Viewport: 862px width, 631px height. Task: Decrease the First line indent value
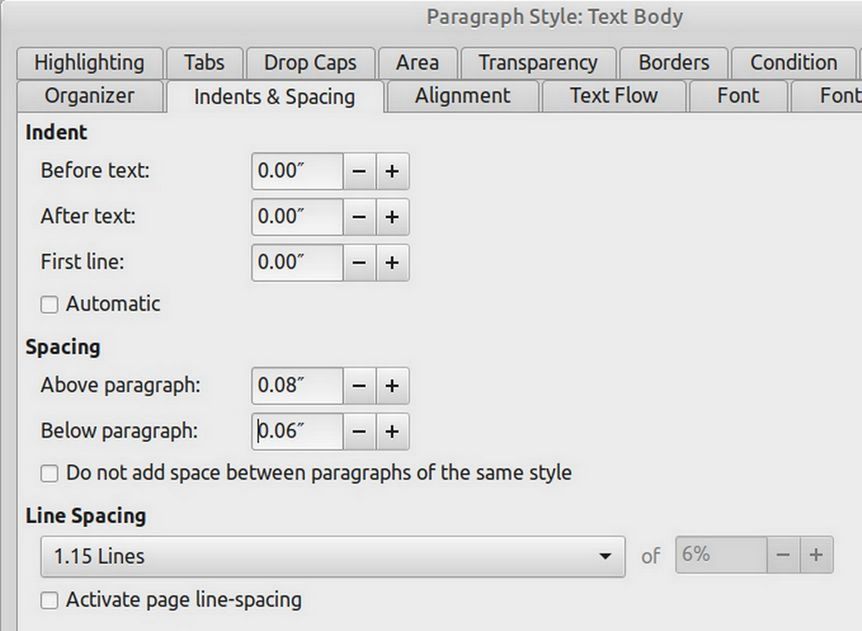359,263
